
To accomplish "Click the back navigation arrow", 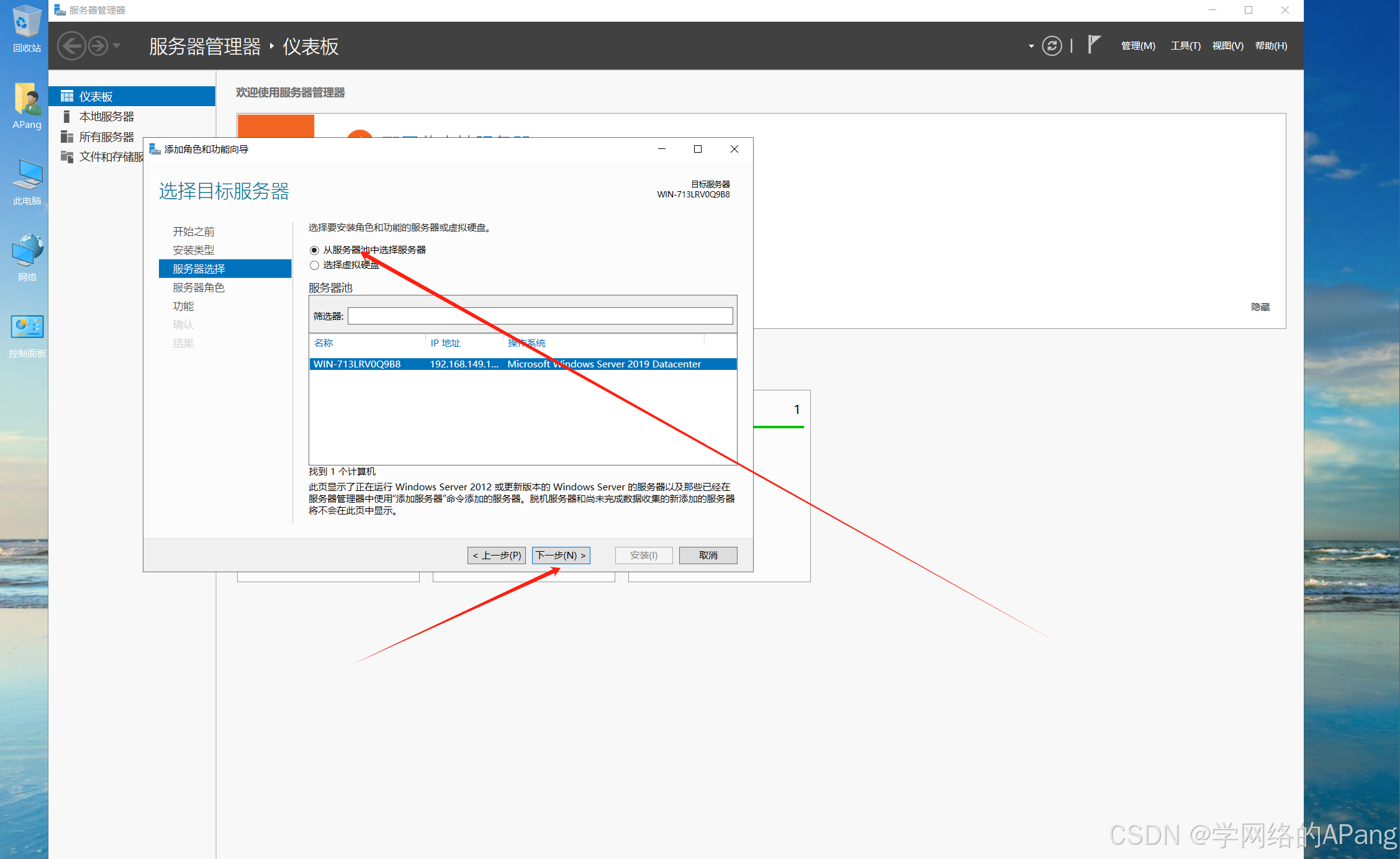I will [72, 46].
